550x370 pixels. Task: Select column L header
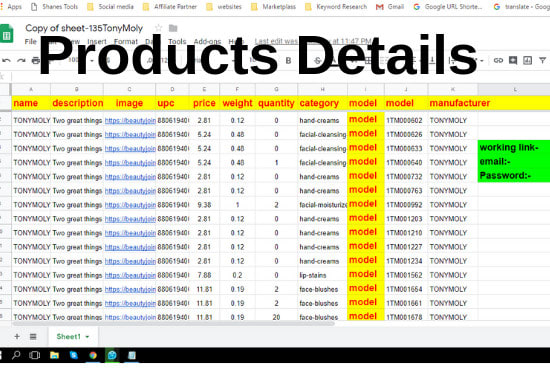(514, 89)
